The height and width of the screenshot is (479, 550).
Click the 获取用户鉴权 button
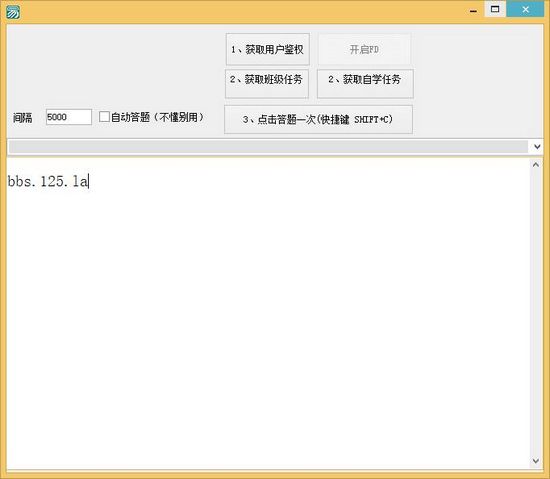click(x=268, y=49)
